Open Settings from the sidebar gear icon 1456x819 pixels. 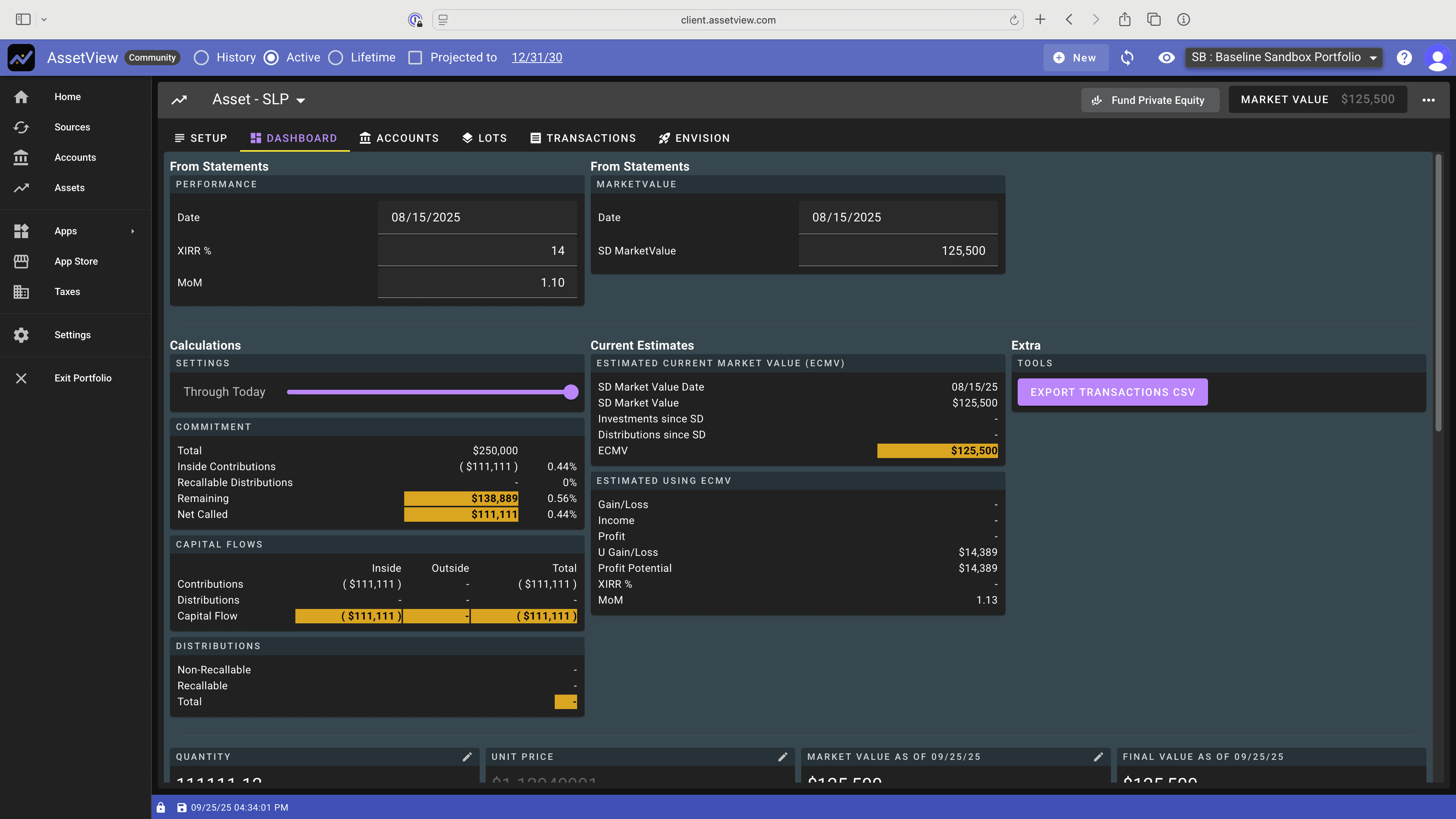21,335
